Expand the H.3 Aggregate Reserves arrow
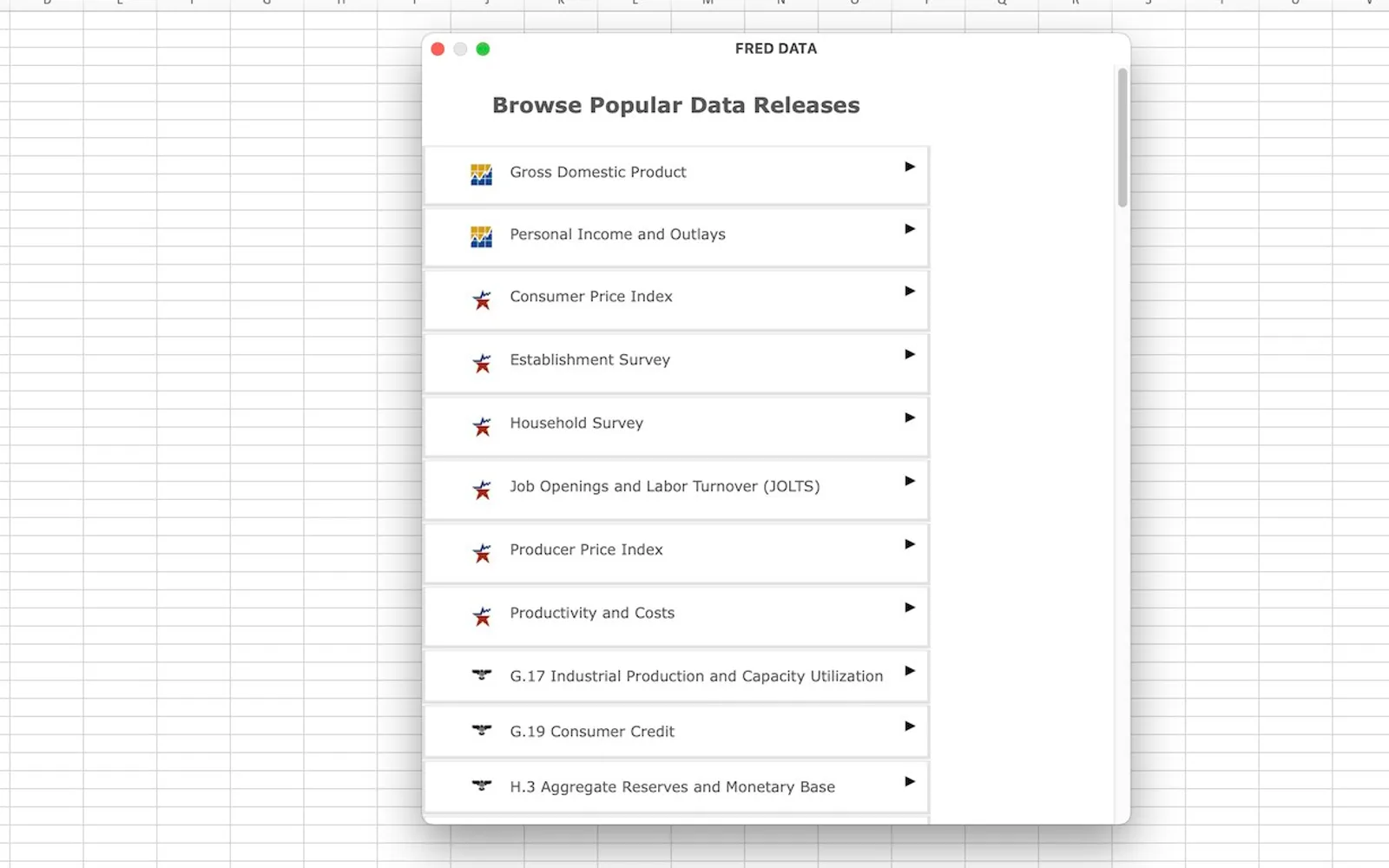Viewport: 1389px width, 868px height. 910,782
